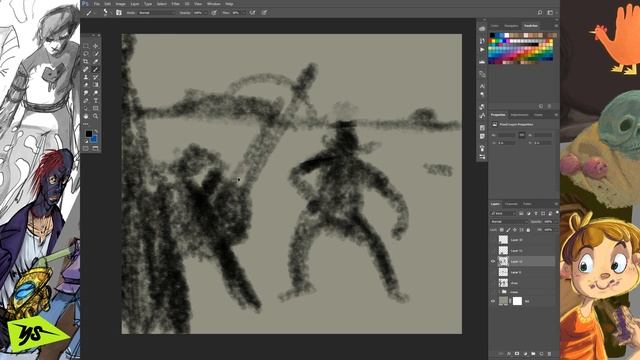The image size is (640, 360).
Task: Change the screen mode
Action: coord(96,148)
